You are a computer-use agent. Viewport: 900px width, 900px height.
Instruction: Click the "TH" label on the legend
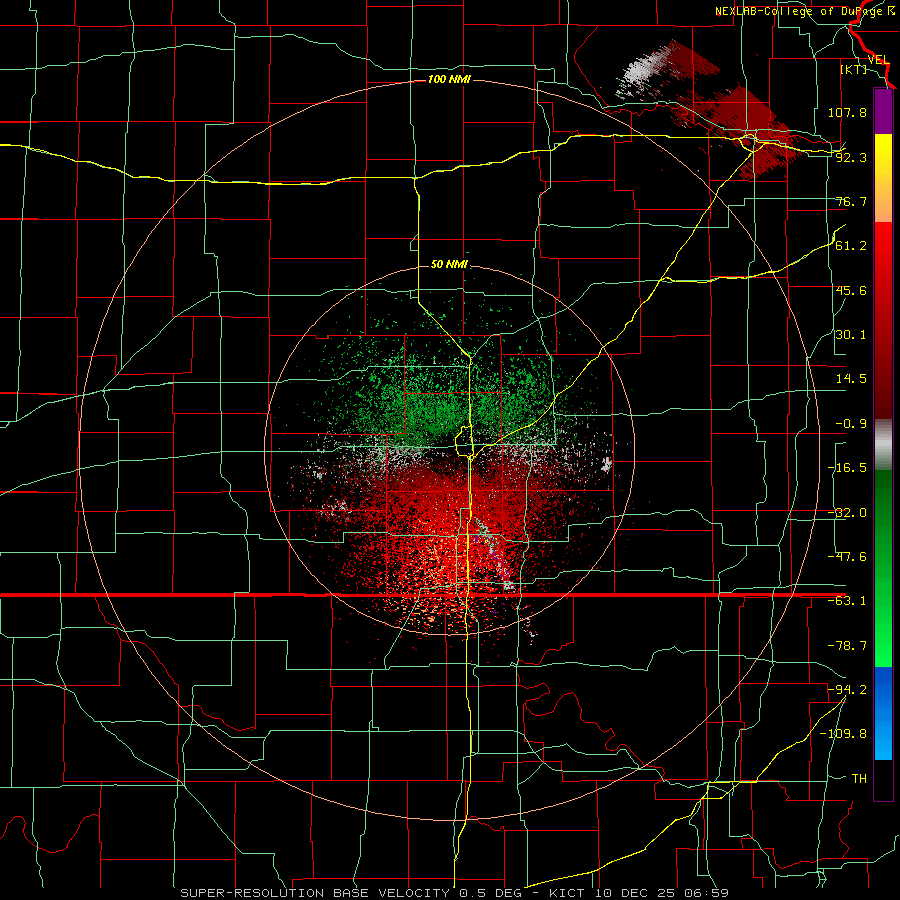(x=859, y=779)
